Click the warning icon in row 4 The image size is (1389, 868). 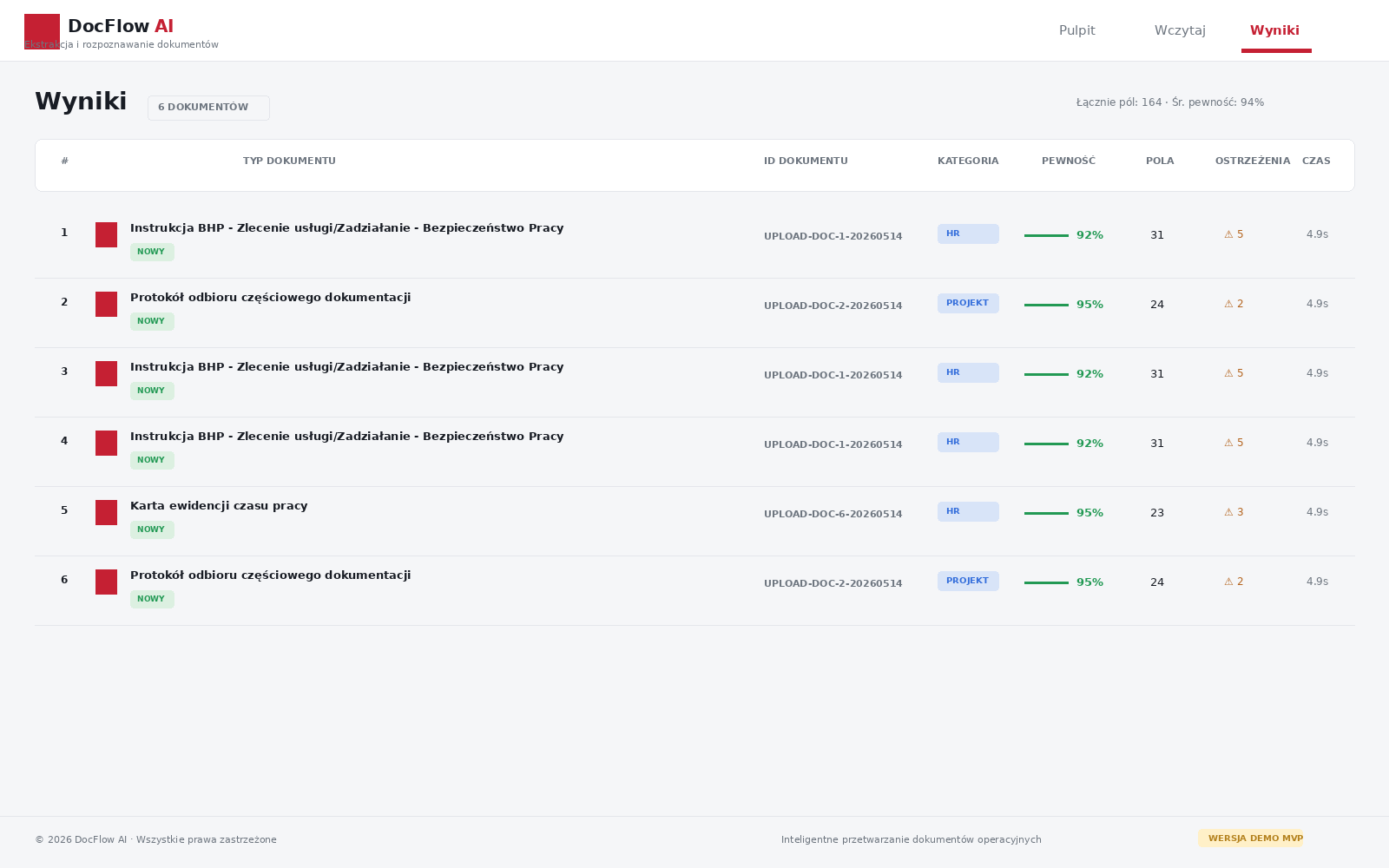coord(1228,443)
